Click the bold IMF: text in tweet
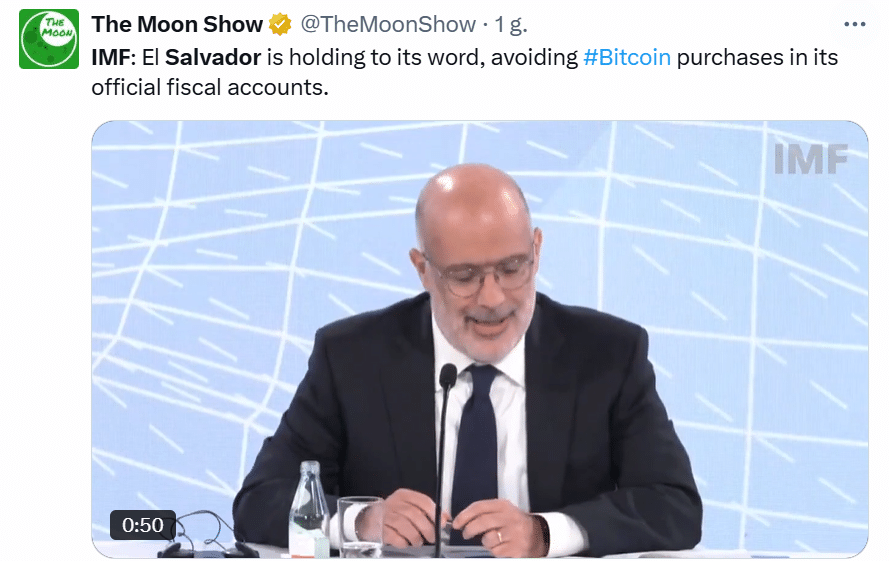The height and width of the screenshot is (561, 889). coord(114,57)
